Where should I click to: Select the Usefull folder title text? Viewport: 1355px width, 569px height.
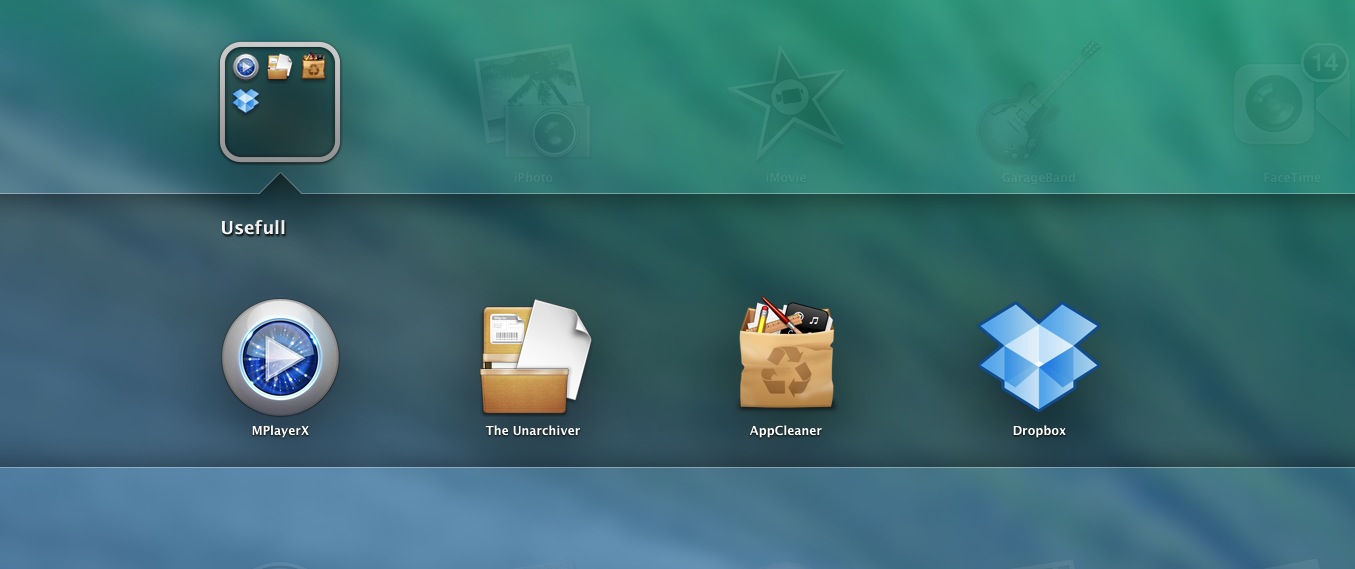(253, 228)
